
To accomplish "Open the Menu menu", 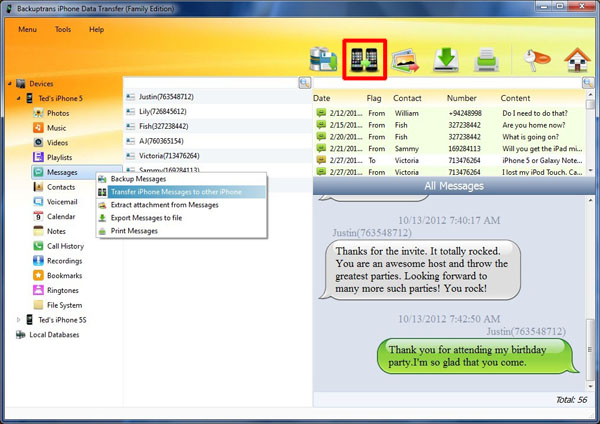I will [x=27, y=29].
